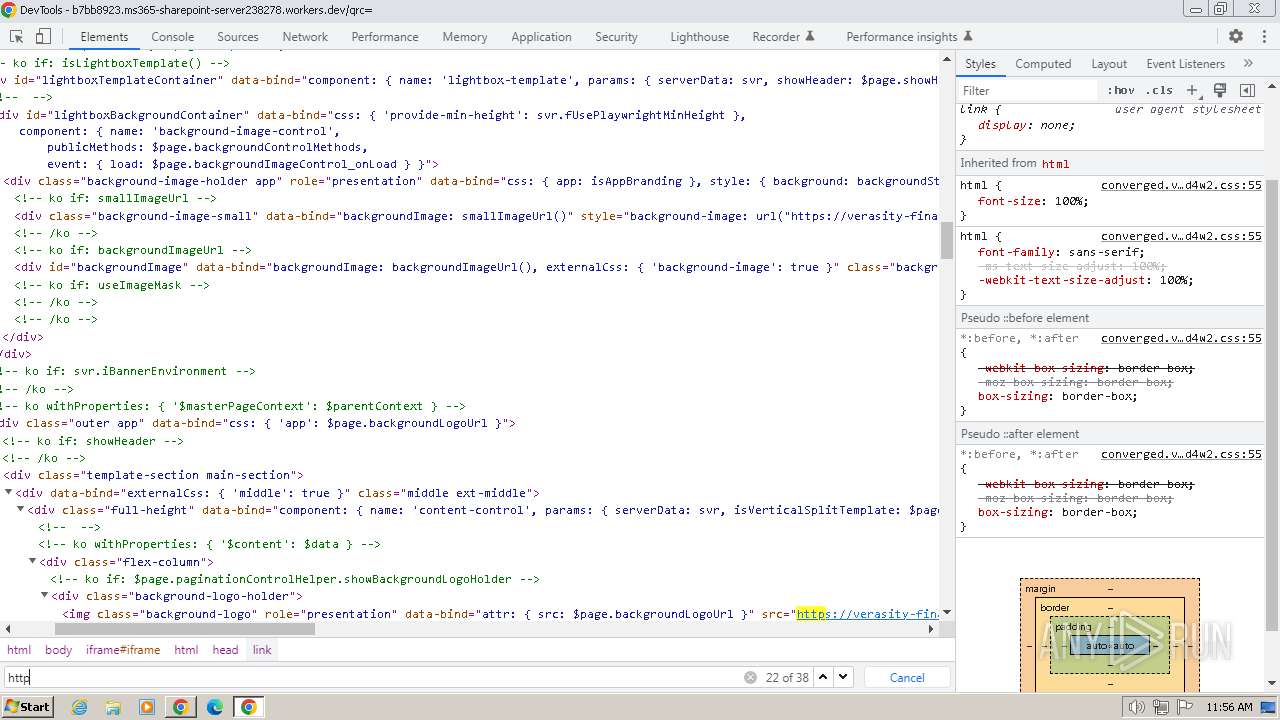
Task: Open Internet Explorer from the taskbar
Action: (x=79, y=707)
